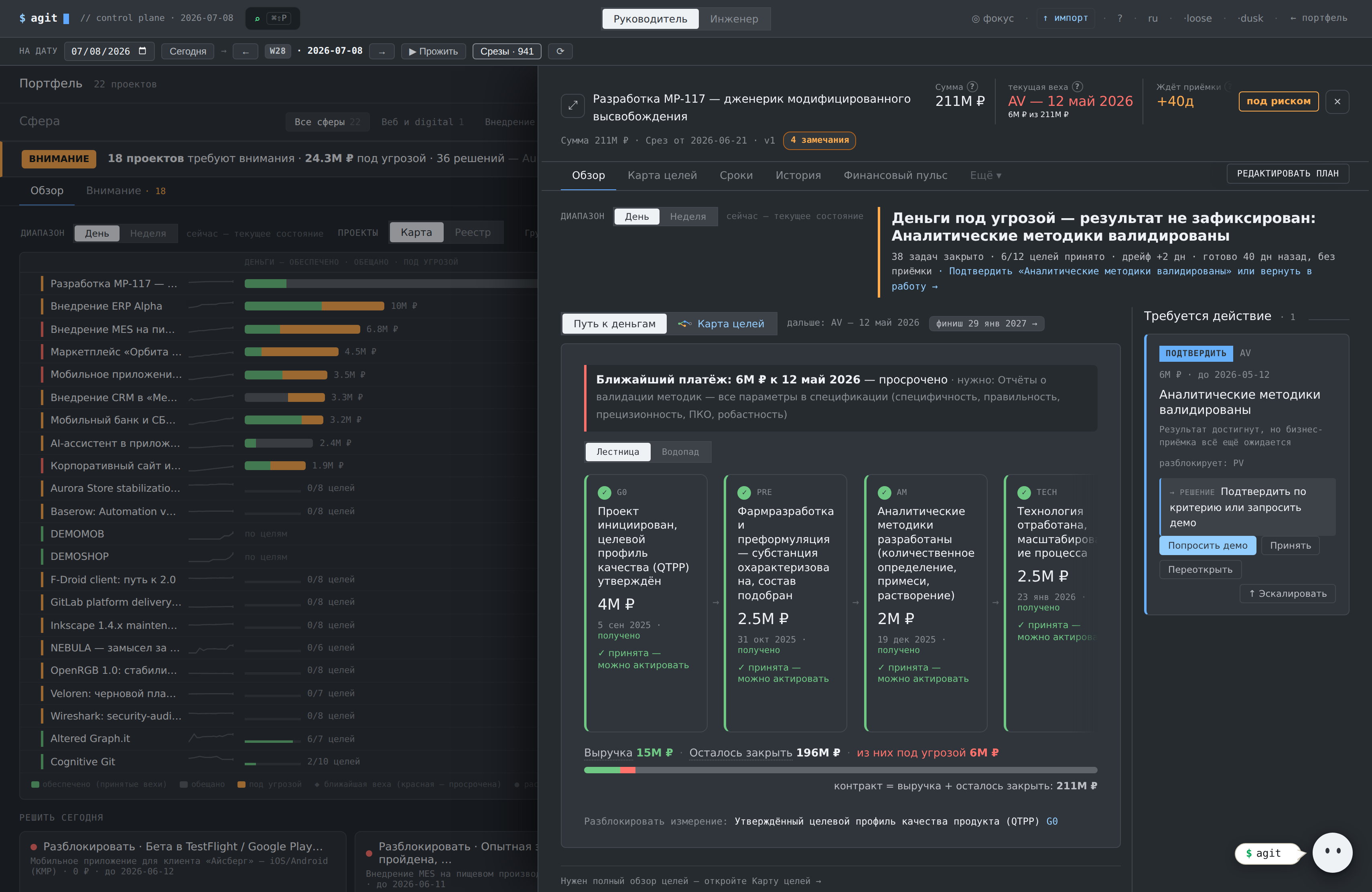
Task: Click the green check on the TECH milestone
Action: 1024,492
